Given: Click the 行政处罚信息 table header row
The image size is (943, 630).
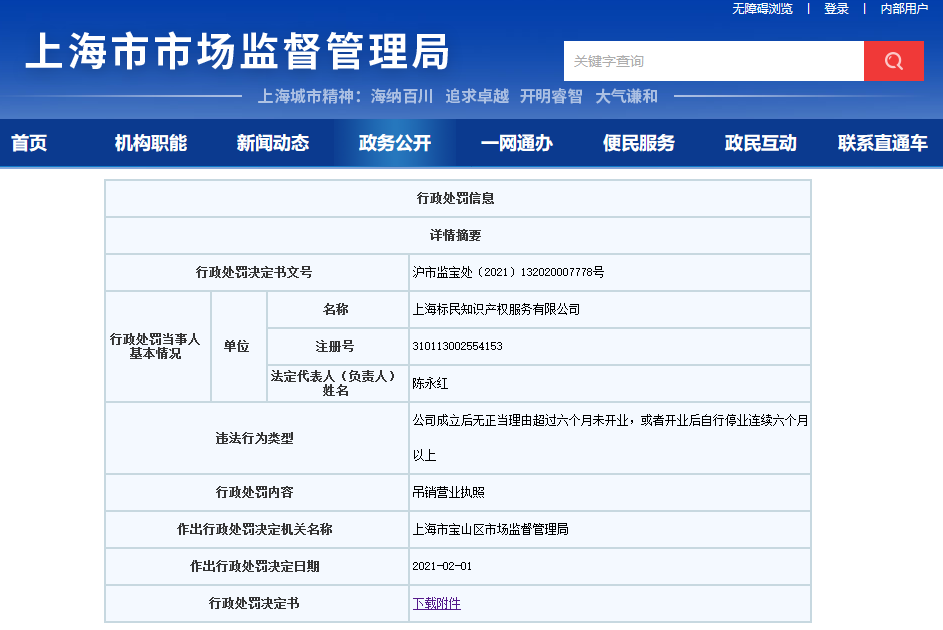Looking at the screenshot, I should (457, 198).
